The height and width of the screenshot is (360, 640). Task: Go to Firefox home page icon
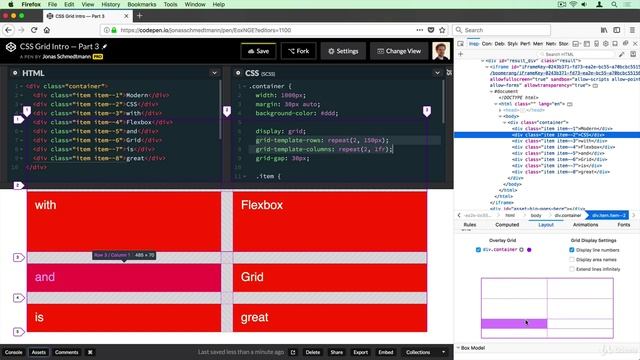47,30
